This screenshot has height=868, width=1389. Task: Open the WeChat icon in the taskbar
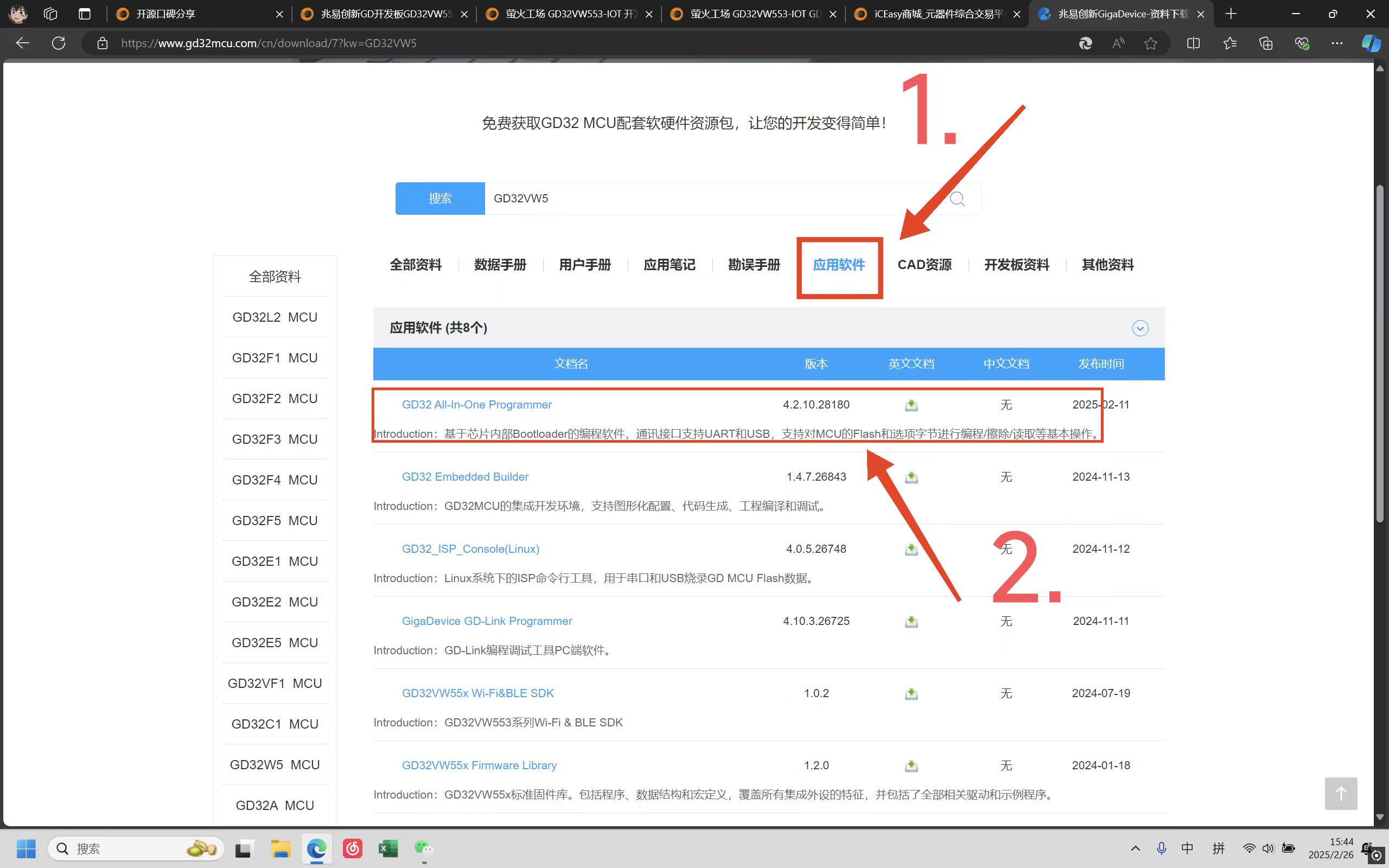click(424, 848)
